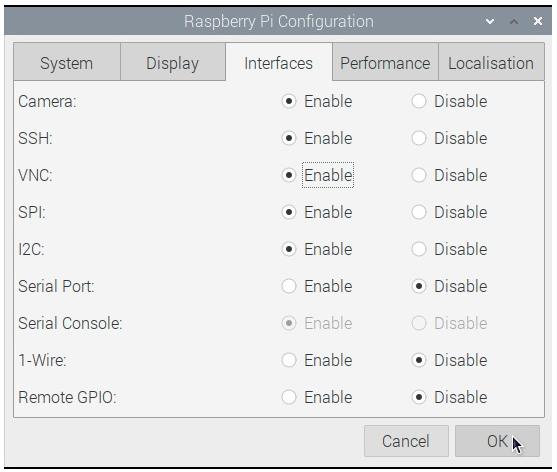Click the Cancel button
The width and height of the screenshot is (557, 472).
point(406,441)
